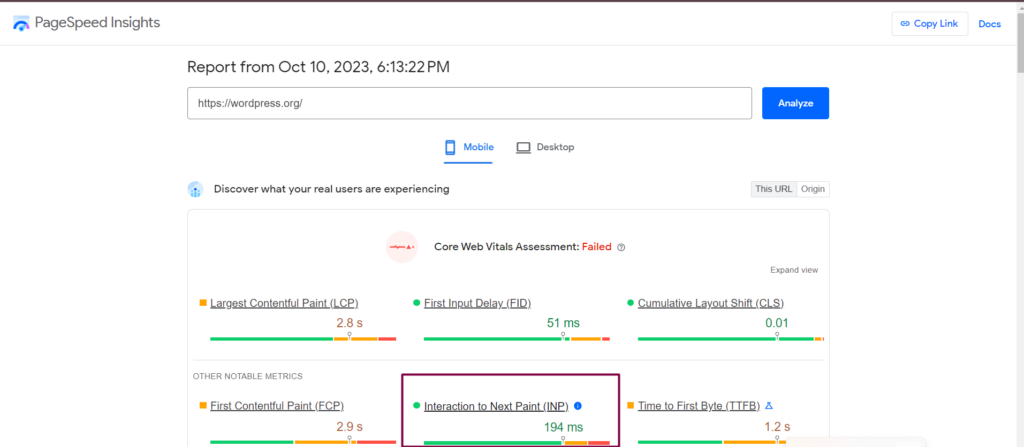Open the Docs link
The image size is (1024, 447).
click(x=989, y=24)
